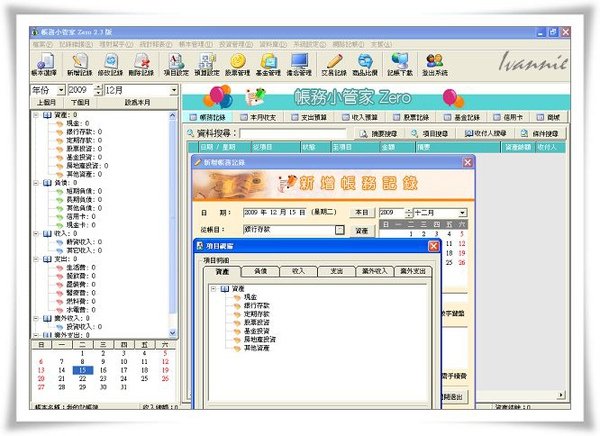The image size is (600, 436).
Task: Collapse the 收入 node in left tree
Action: (36, 234)
